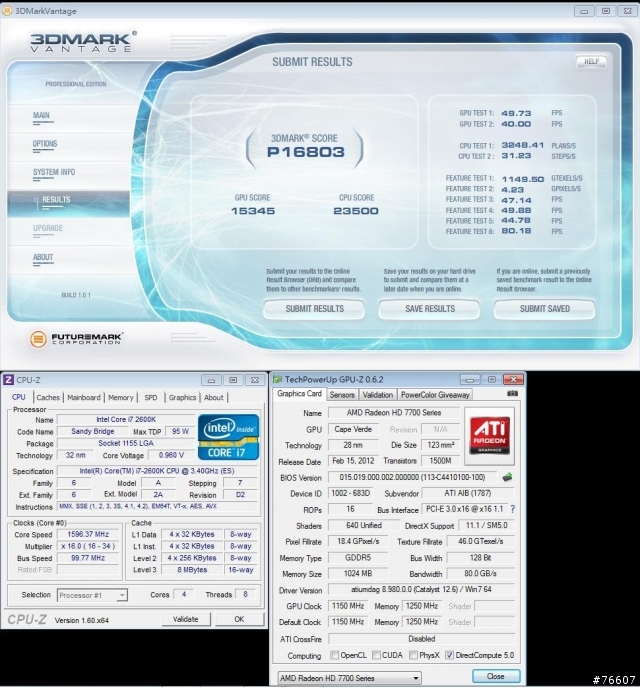Select the Graphics Card tab in GPU-Z
640x688 pixels.
point(300,394)
